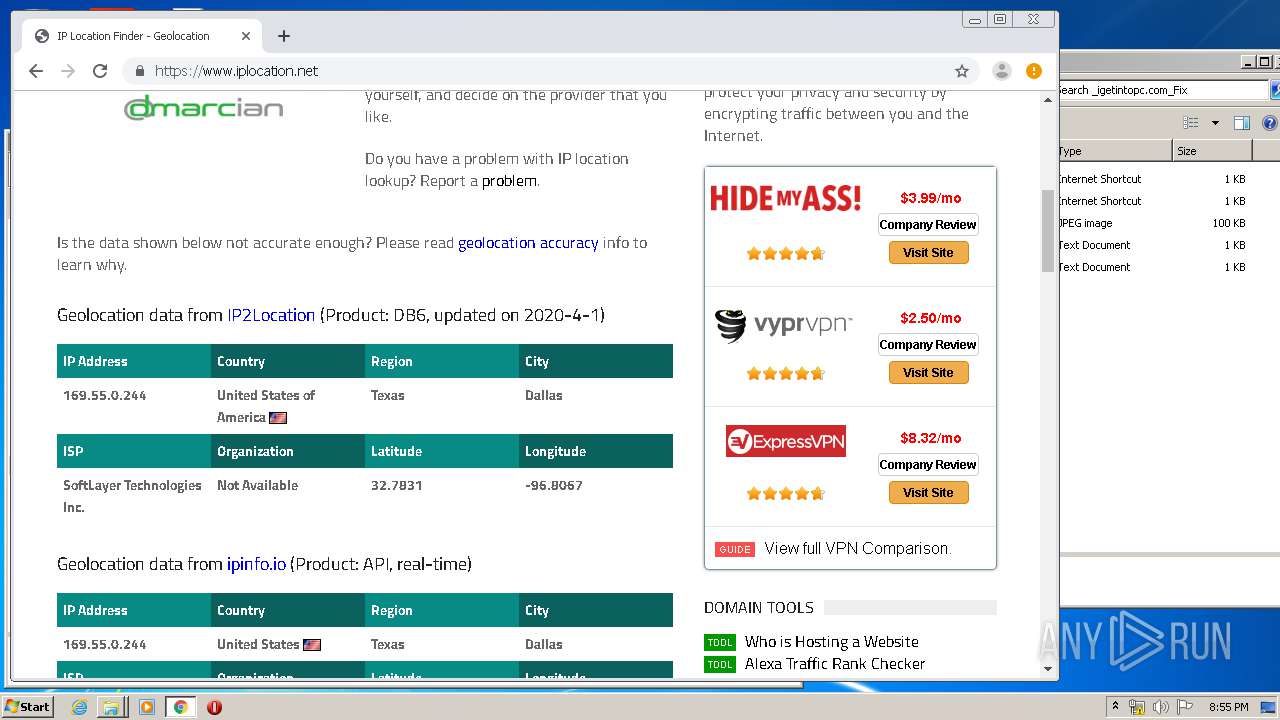Screen dimensions: 1280x720
Task: Bookmark this page with the star icon
Action: pyautogui.click(x=962, y=71)
